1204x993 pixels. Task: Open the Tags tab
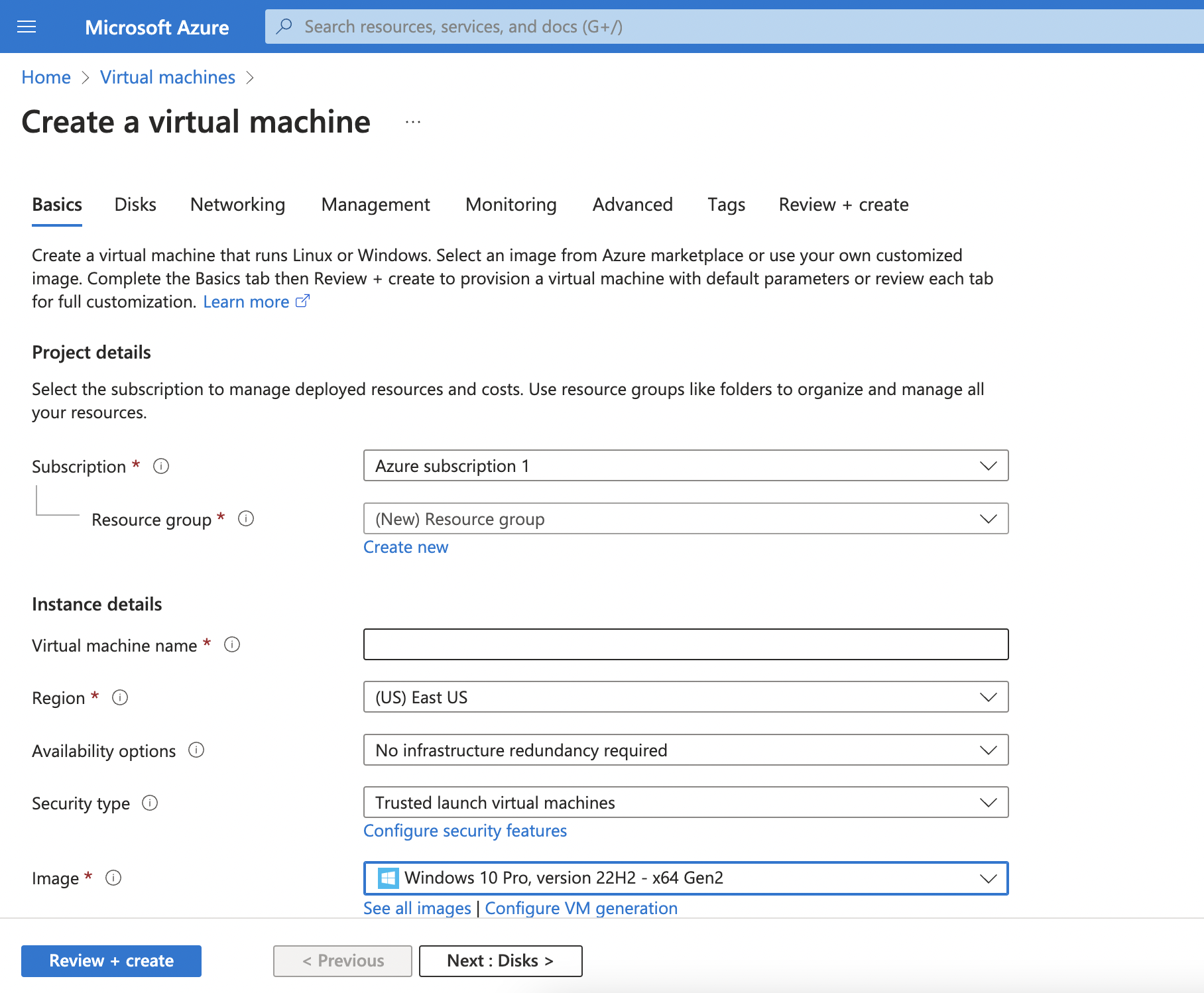pos(726,204)
